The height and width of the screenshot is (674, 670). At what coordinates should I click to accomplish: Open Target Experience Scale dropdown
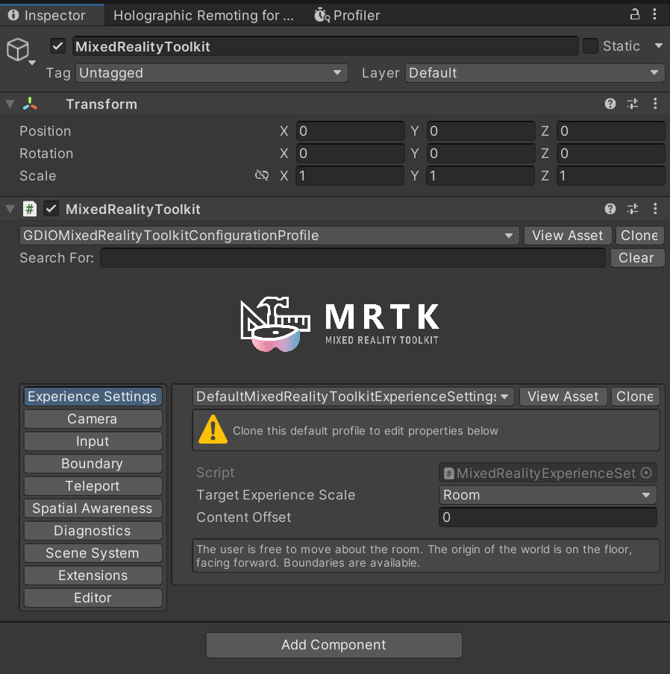tap(547, 495)
